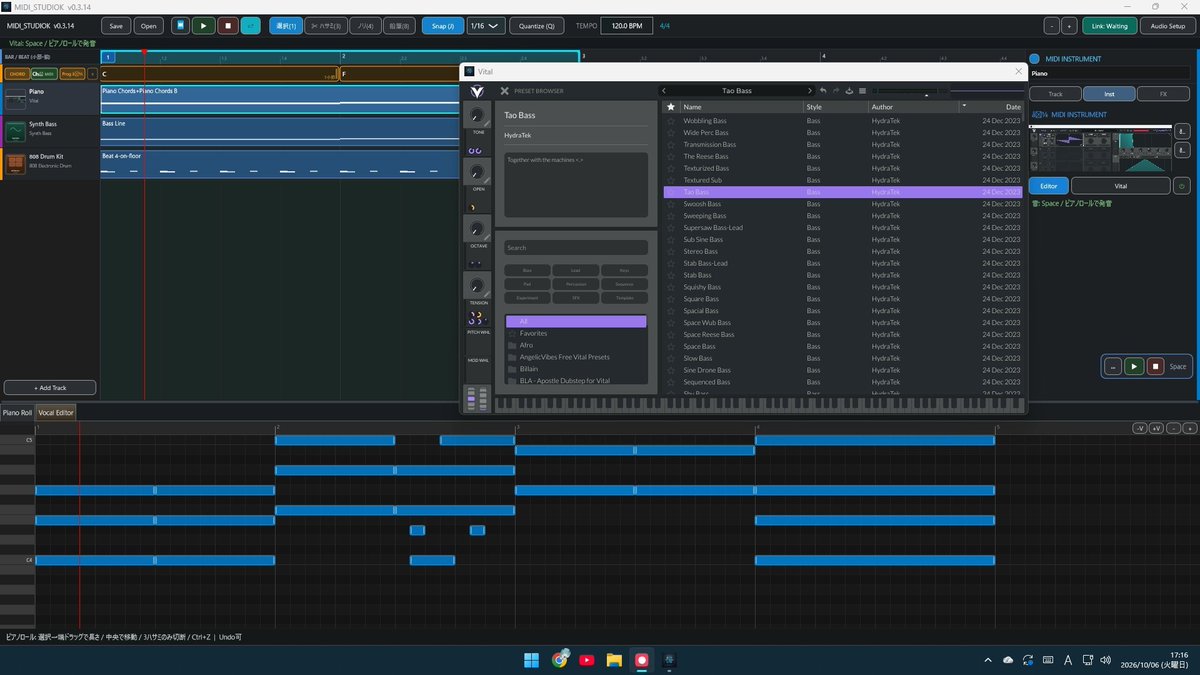Click the plus zoom button next to Link
This screenshot has height=675, width=1200.
[1070, 26]
